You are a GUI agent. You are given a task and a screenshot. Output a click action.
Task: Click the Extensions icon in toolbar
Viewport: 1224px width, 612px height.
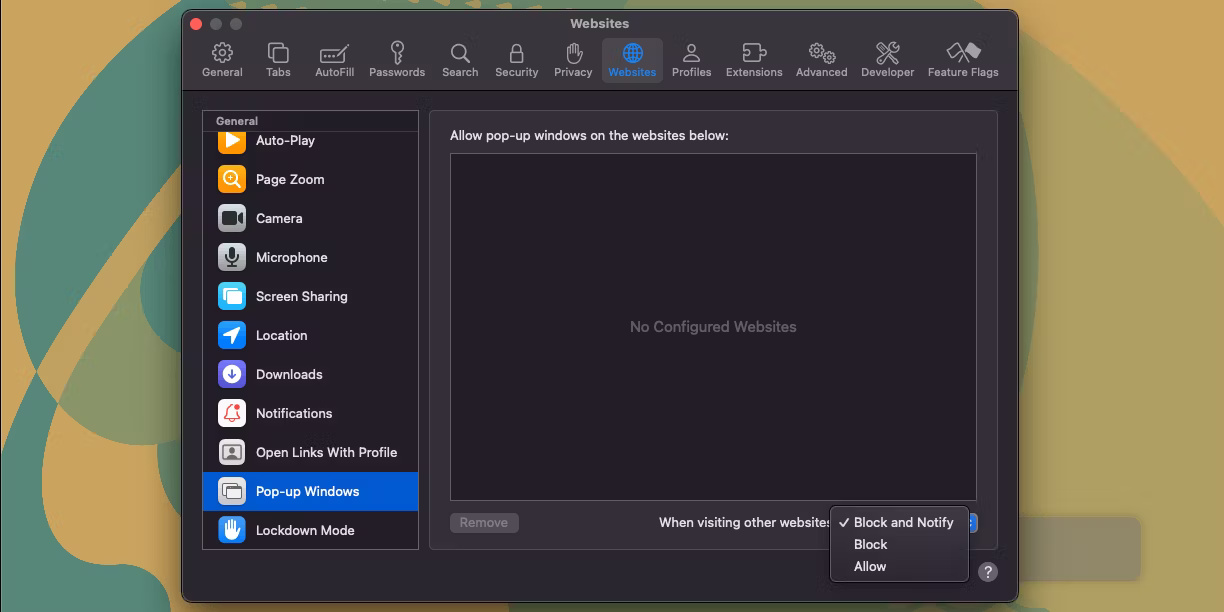click(x=754, y=57)
